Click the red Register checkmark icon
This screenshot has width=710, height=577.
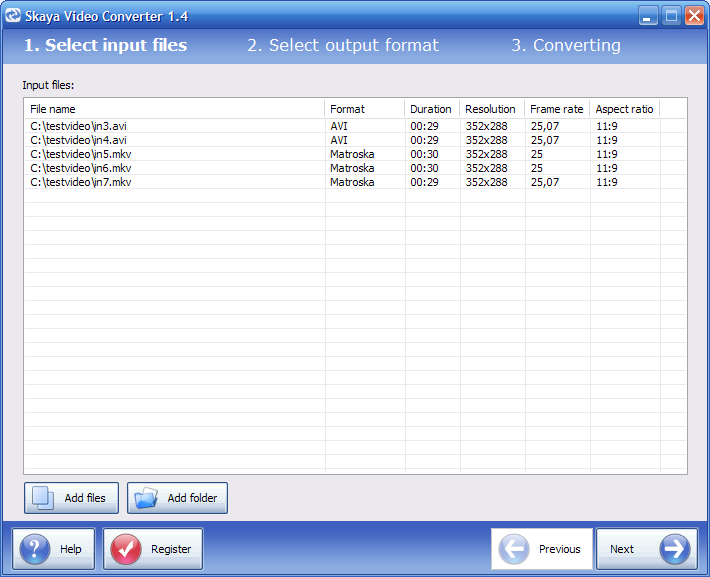[x=126, y=549]
